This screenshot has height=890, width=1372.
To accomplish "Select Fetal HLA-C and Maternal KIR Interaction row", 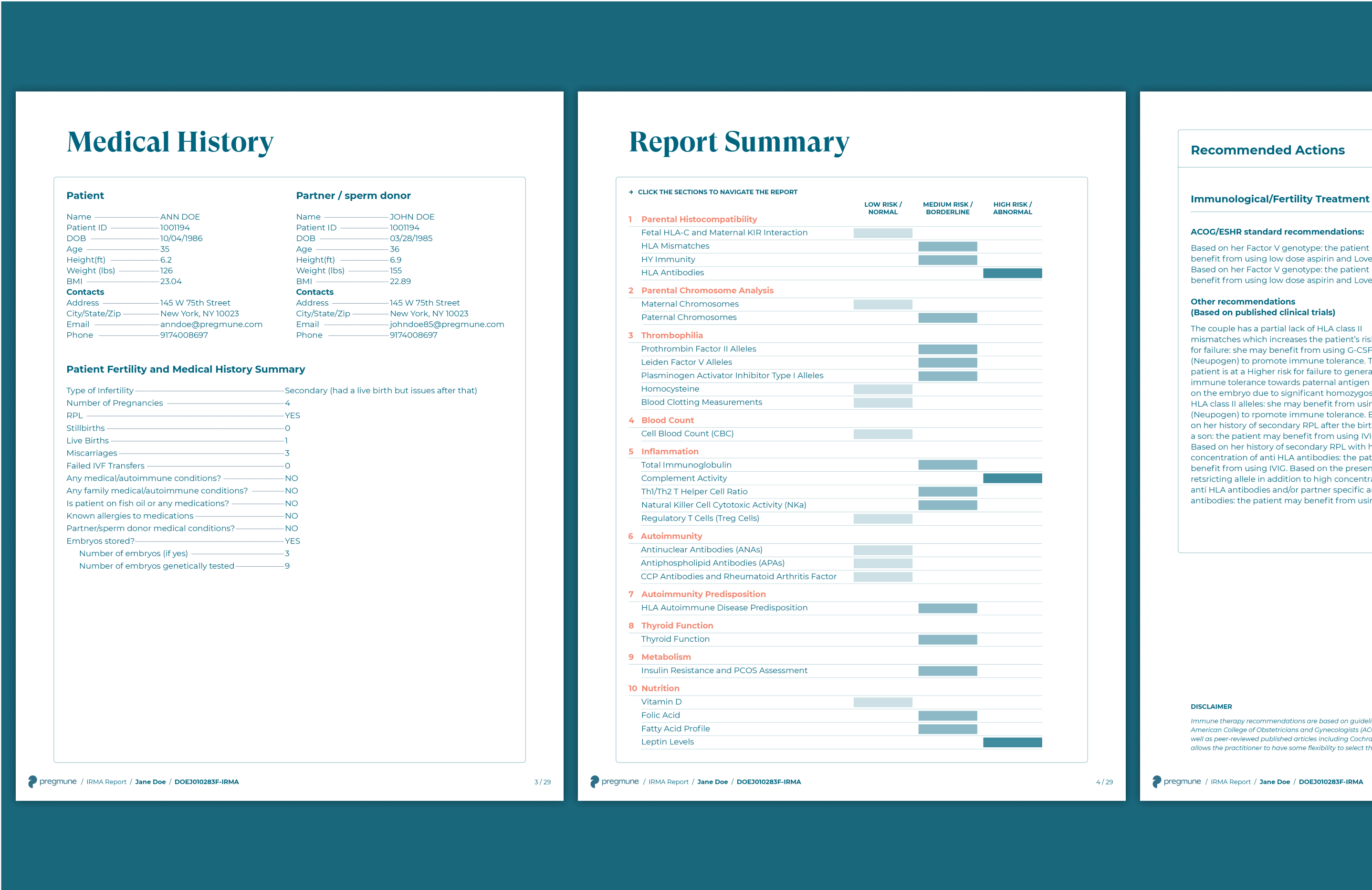I will tap(724, 233).
